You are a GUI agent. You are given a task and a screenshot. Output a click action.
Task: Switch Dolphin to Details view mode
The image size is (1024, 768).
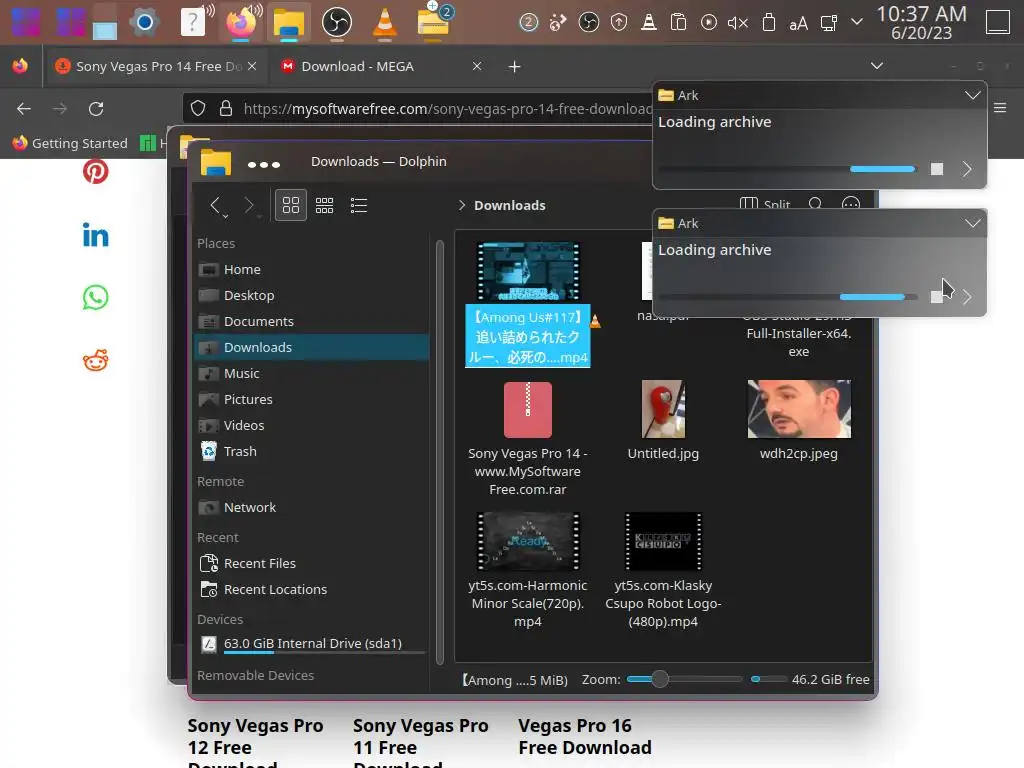point(359,205)
